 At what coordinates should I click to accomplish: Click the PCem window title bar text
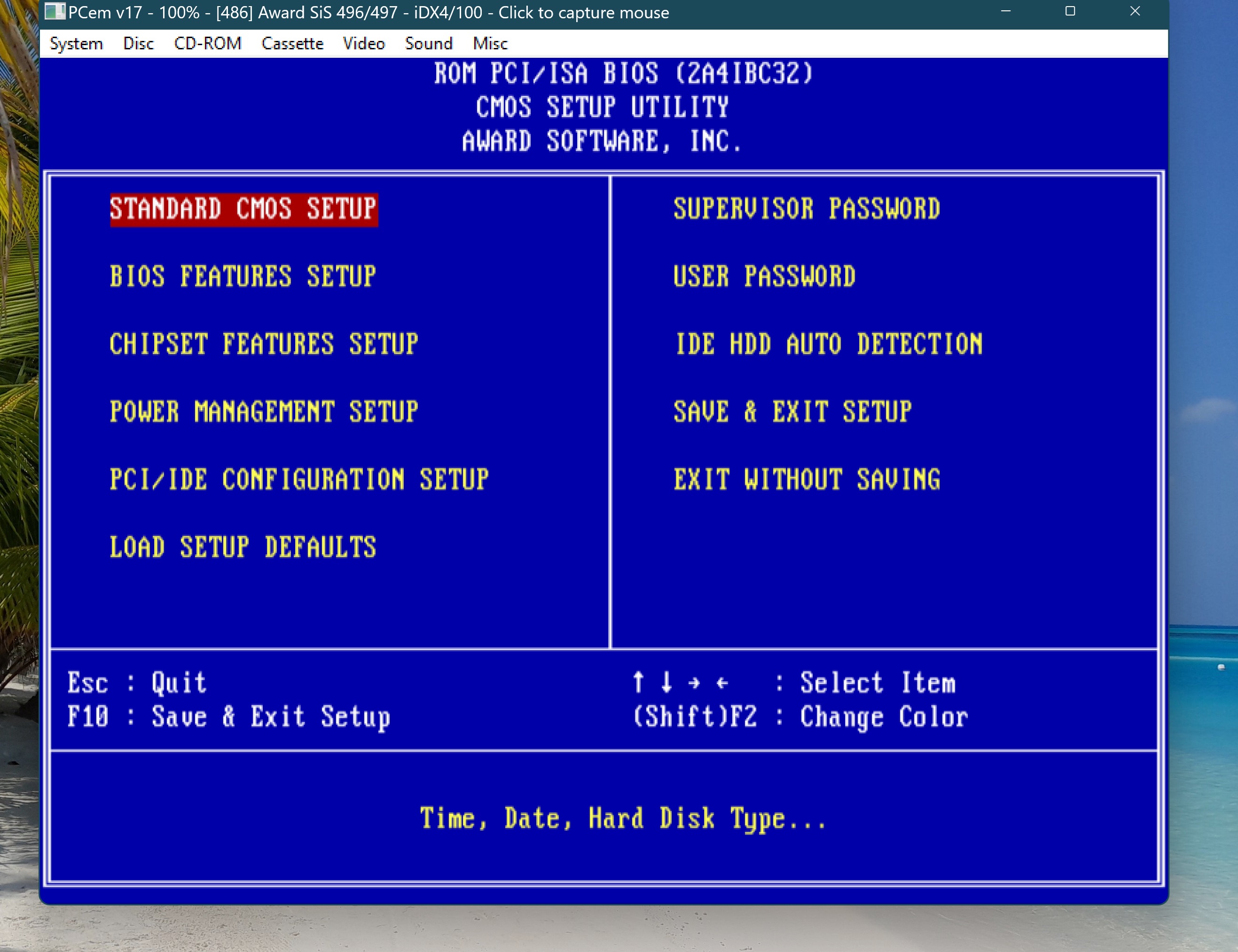tap(369, 13)
